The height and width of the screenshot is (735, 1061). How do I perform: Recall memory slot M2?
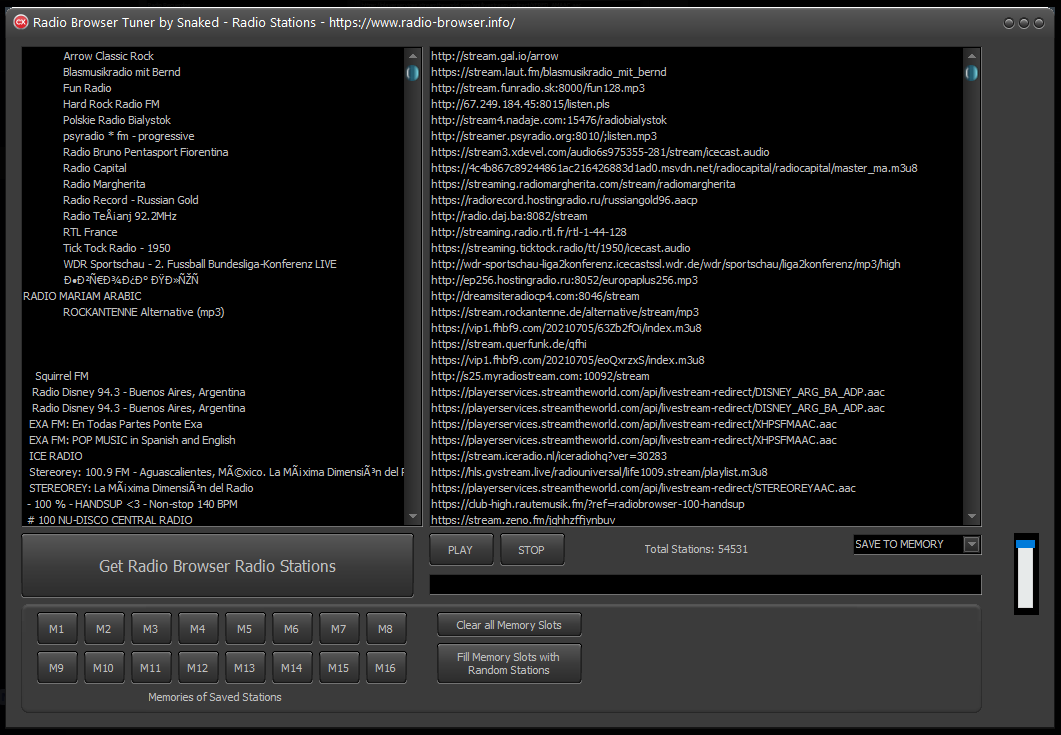[x=104, y=629]
